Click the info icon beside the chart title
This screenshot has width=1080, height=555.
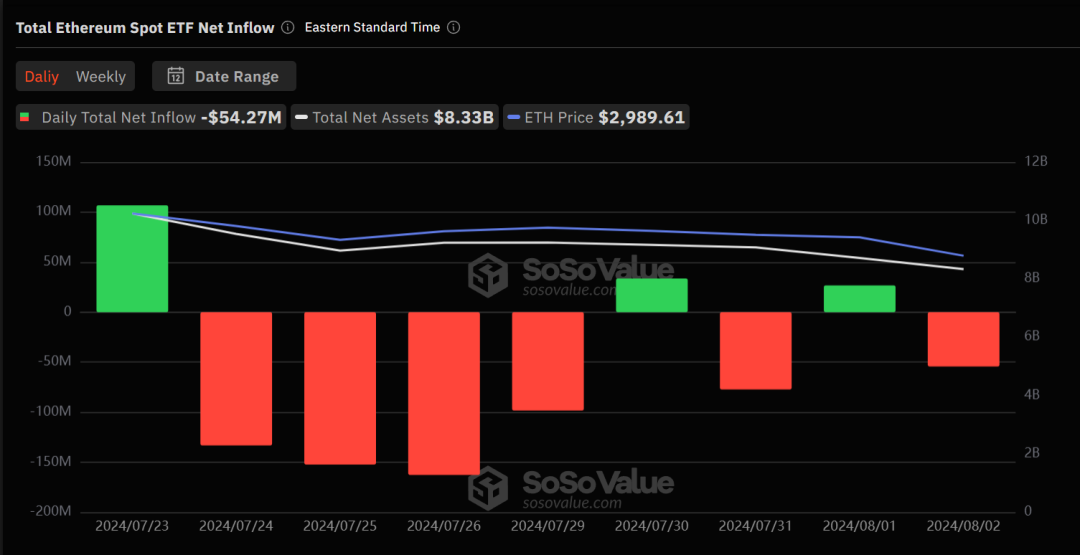(288, 28)
